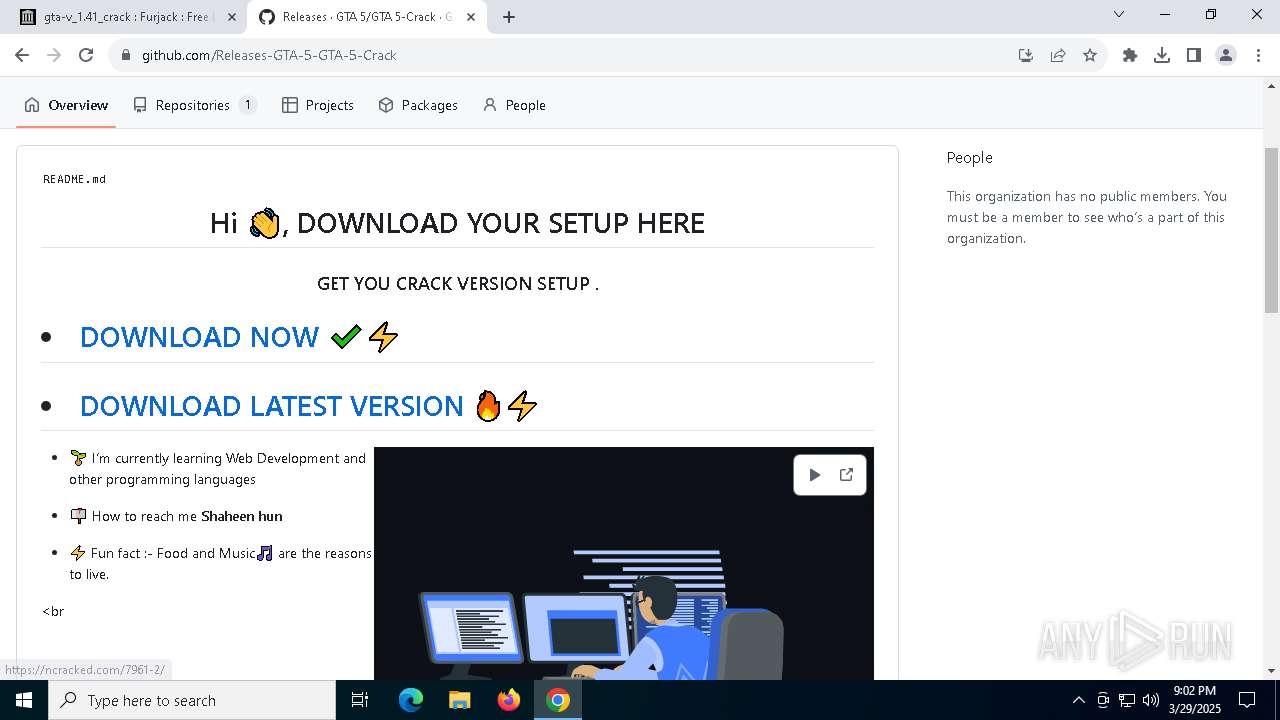This screenshot has width=1280, height=720.
Task: View site information lock icon
Action: click(x=126, y=55)
